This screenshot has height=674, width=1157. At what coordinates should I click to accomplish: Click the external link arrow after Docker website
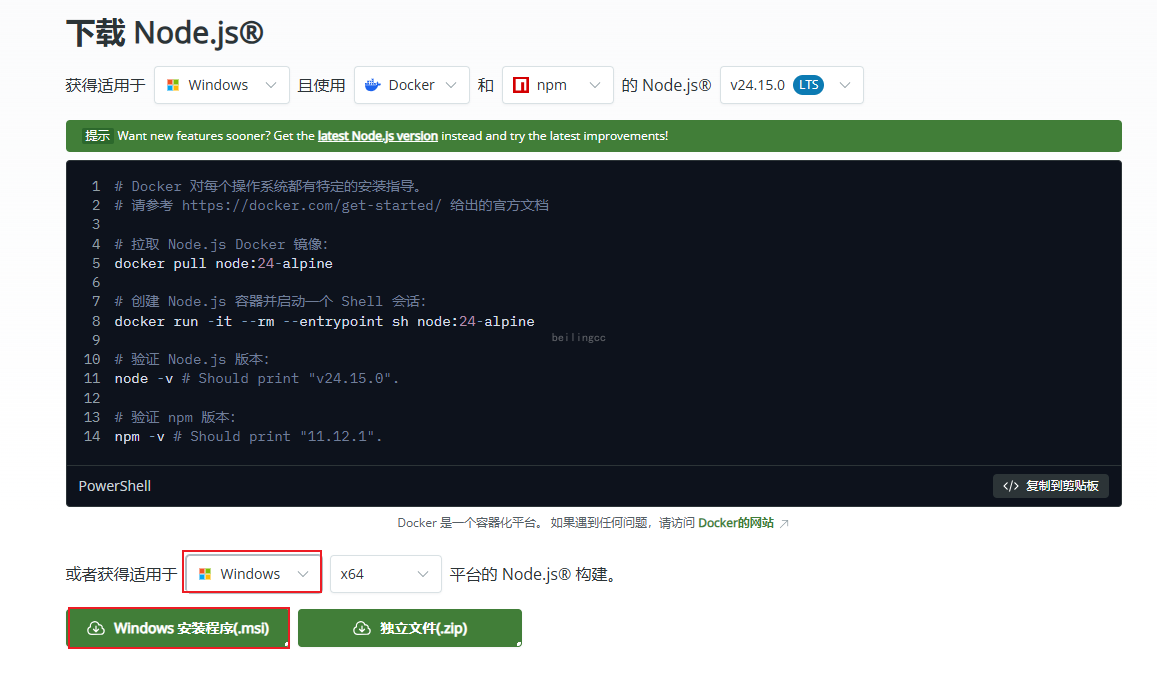(x=784, y=523)
